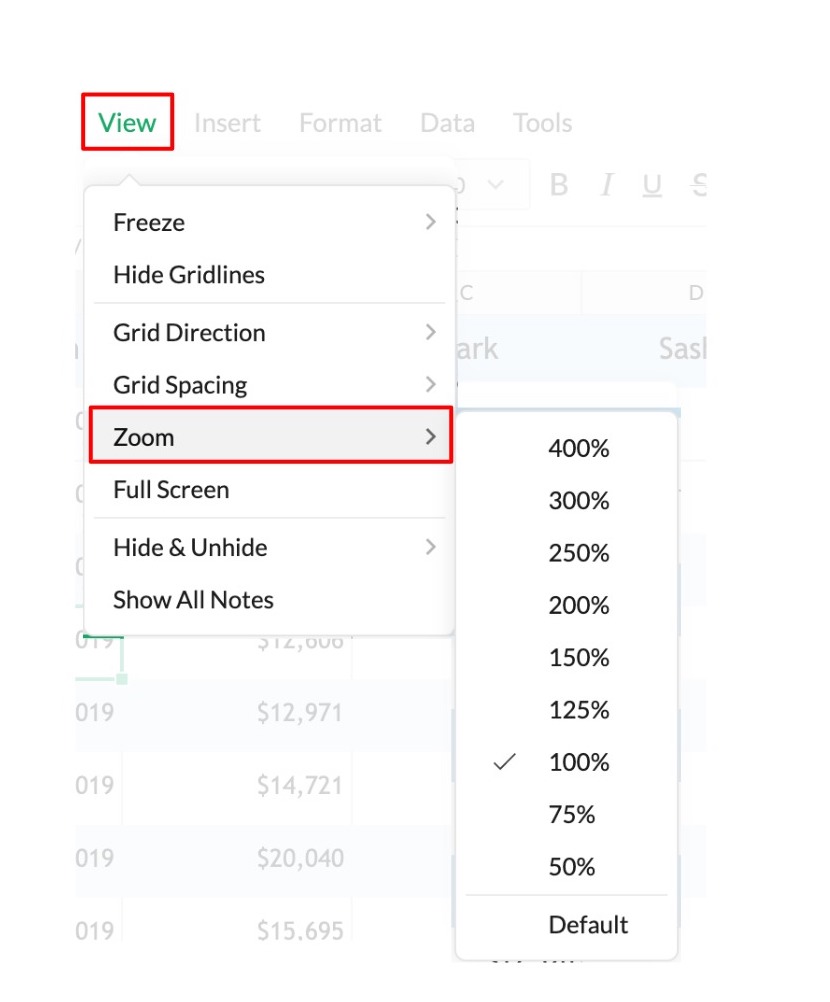This screenshot has width=830, height=1002.
Task: Open the Tools menu
Action: 542,123
